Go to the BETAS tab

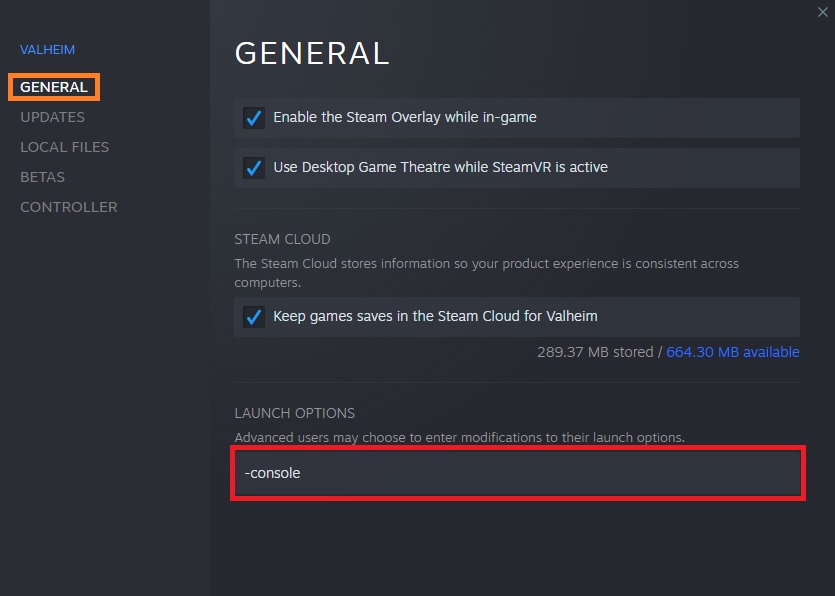click(x=42, y=177)
